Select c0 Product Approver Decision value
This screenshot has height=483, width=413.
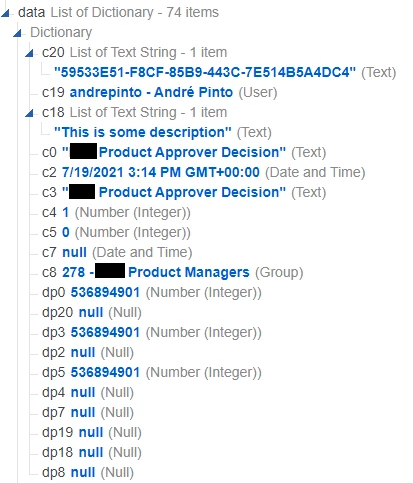[x=174, y=152]
